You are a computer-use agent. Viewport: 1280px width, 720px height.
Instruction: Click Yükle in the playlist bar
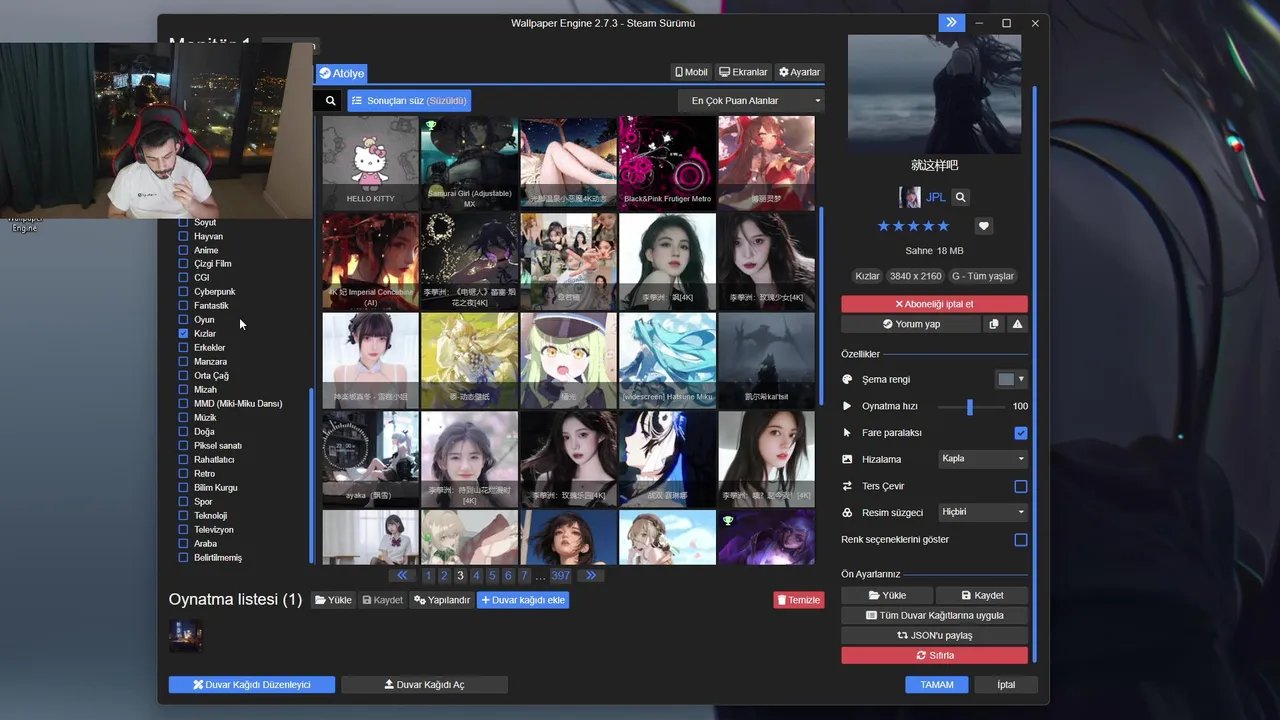click(333, 600)
